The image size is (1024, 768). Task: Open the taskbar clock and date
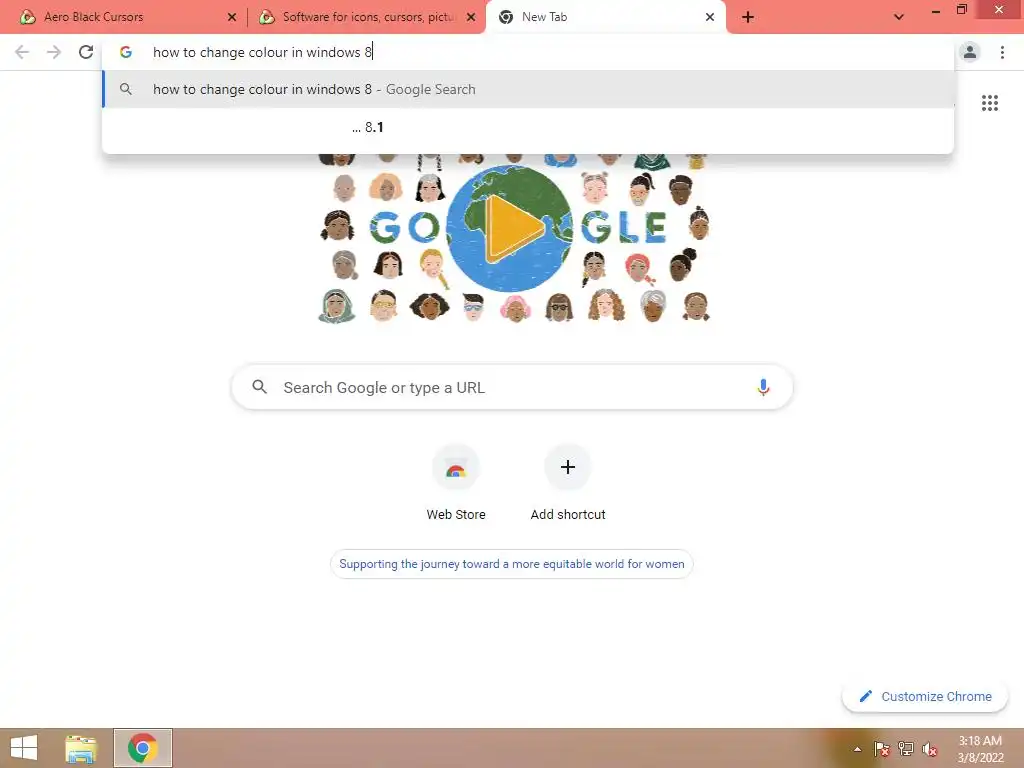coord(980,749)
